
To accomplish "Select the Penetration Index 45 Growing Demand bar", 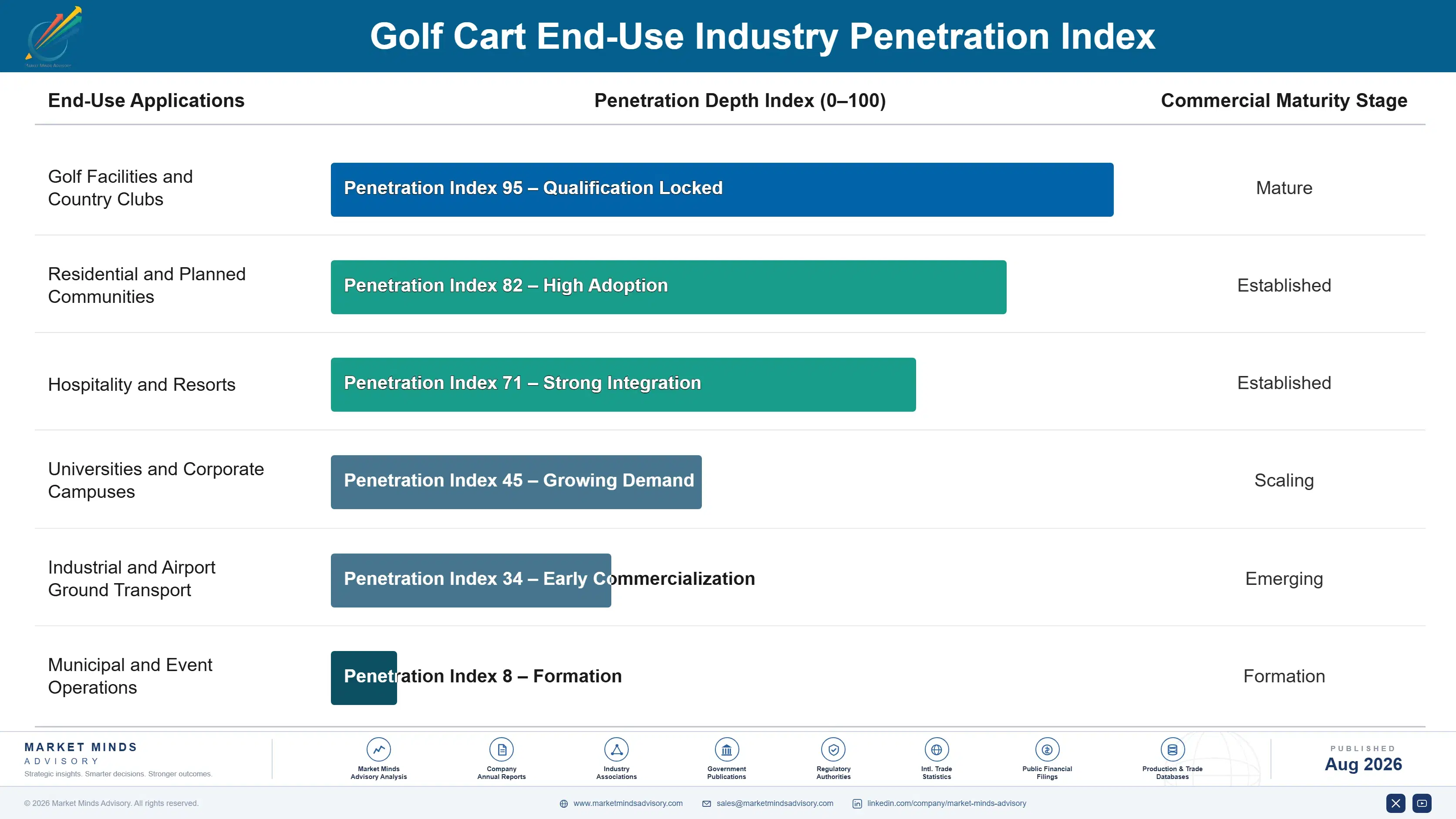I will (516, 482).
